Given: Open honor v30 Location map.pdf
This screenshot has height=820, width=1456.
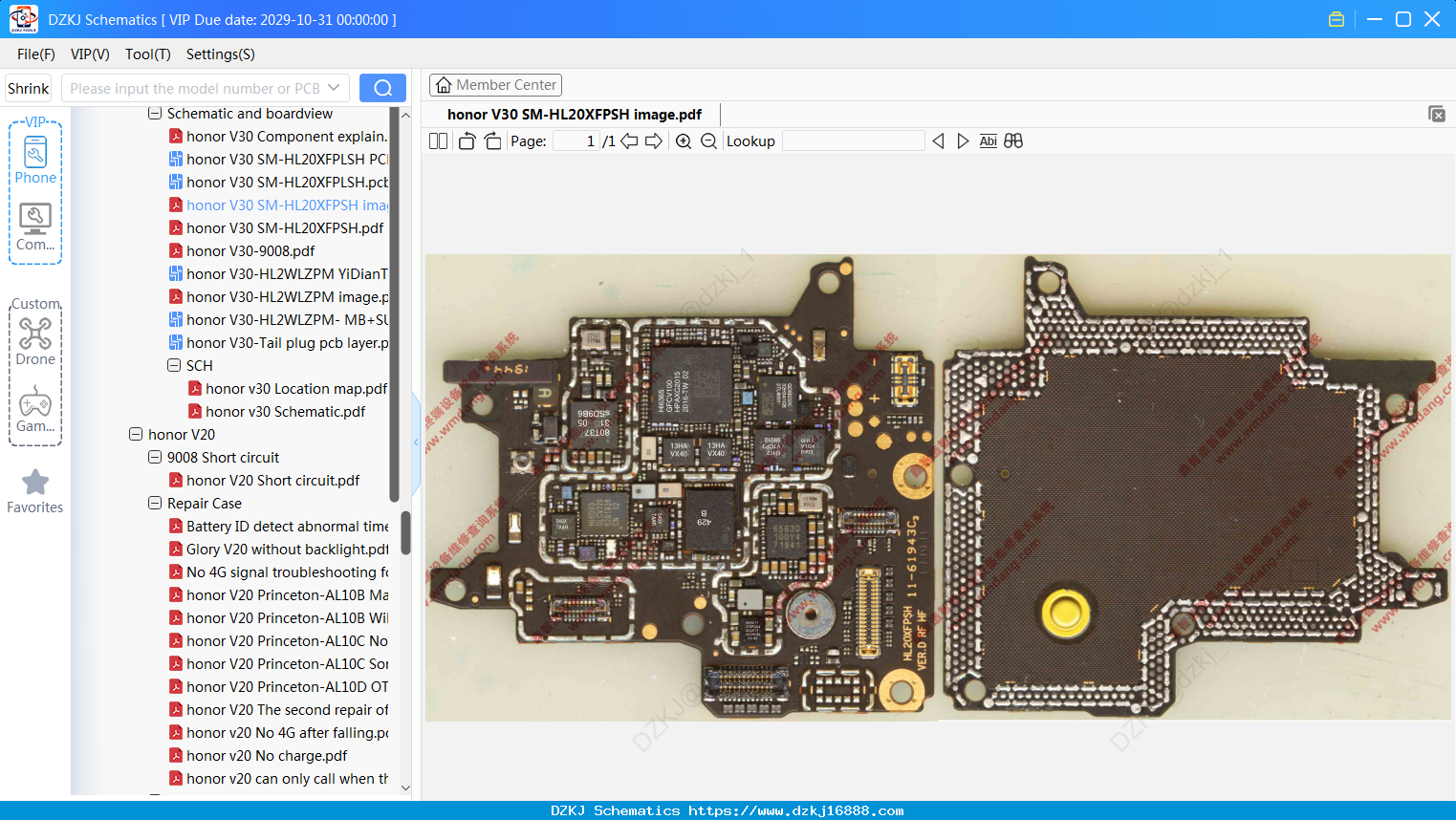Looking at the screenshot, I should click(288, 389).
